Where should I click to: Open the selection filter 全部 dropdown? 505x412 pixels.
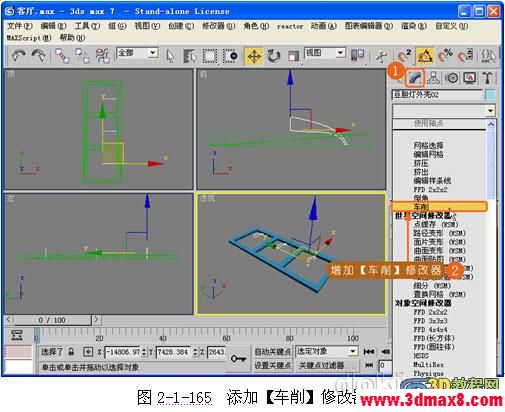[x=153, y=53]
